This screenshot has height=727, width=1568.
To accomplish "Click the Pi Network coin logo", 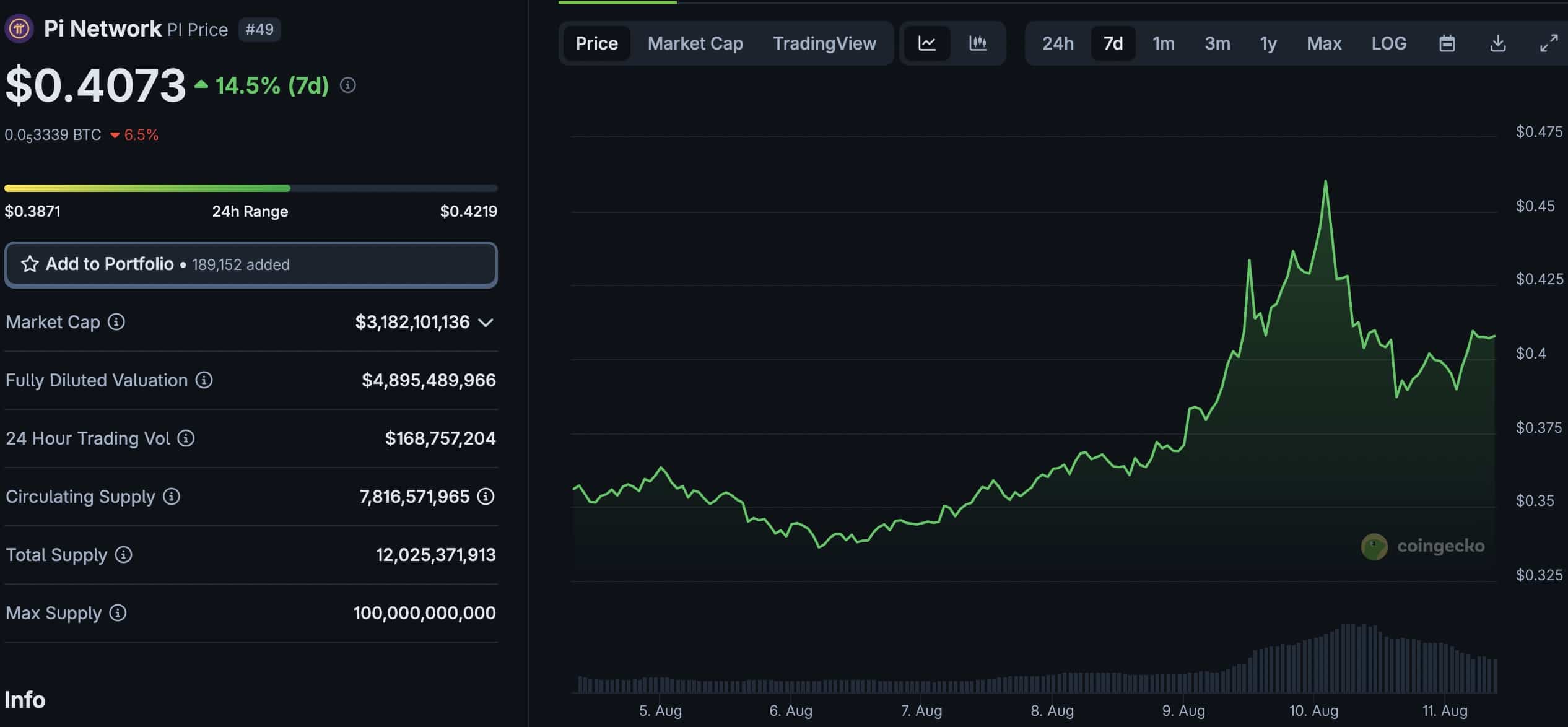I will [x=17, y=28].
